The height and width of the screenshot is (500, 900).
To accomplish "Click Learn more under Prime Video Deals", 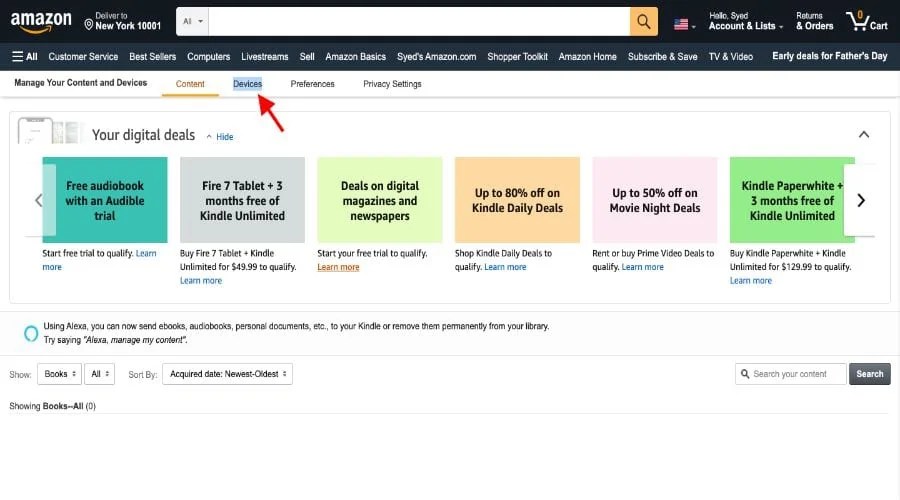I will point(642,267).
